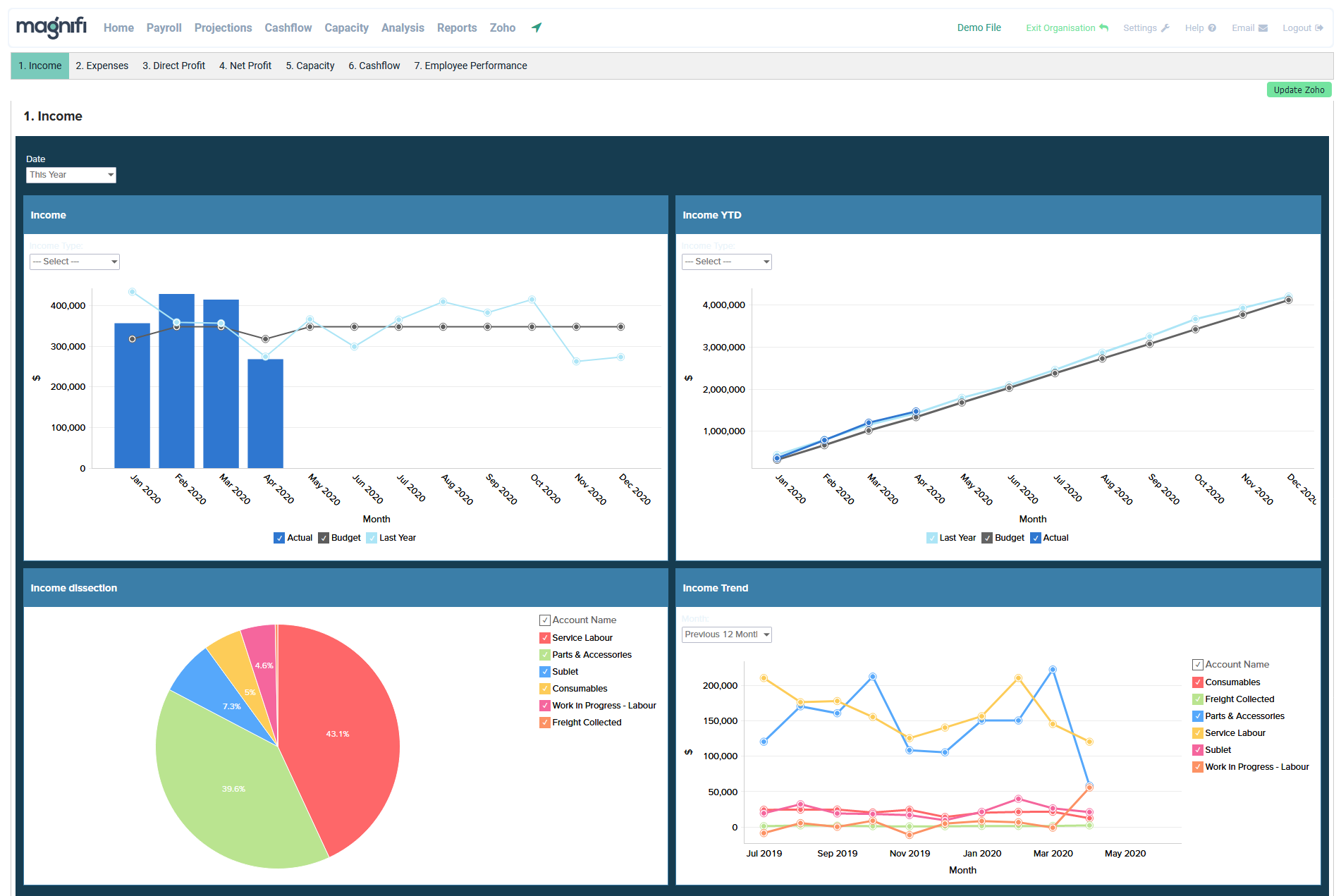Toggle the Actual series in Income chart
The width and height of the screenshot is (1341, 896).
point(279,538)
